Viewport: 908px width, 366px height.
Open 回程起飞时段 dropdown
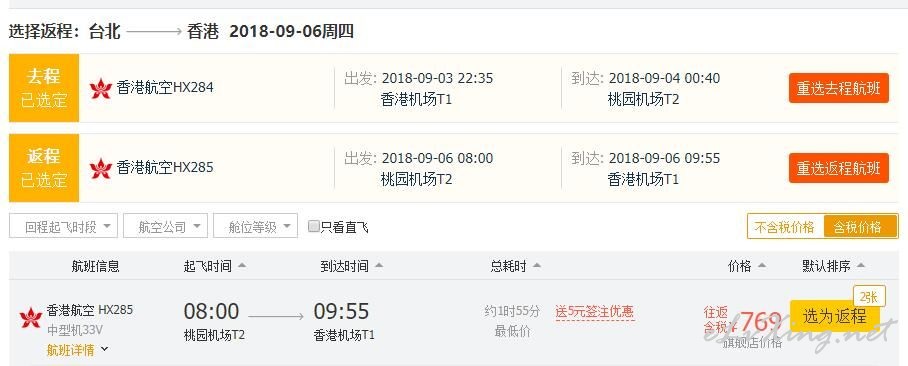pos(64,226)
